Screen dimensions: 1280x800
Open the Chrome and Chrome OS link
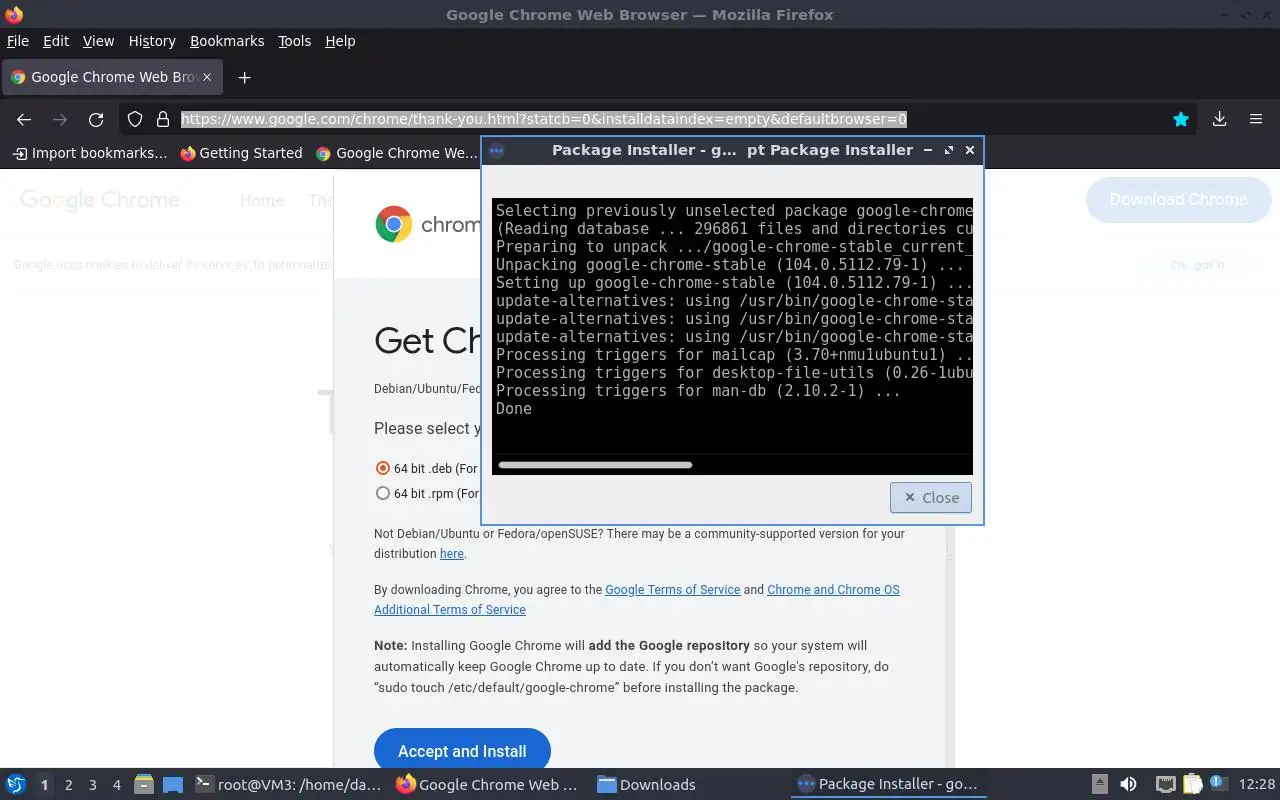click(833, 589)
